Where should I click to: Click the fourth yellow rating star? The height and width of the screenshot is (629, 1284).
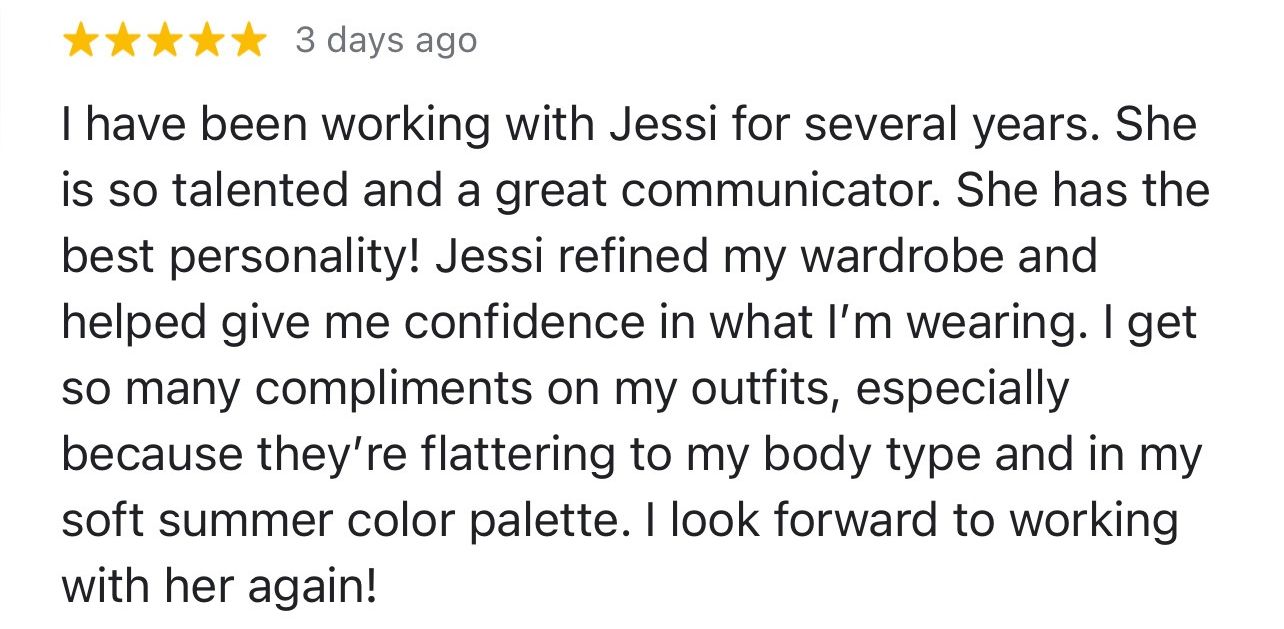pos(205,41)
